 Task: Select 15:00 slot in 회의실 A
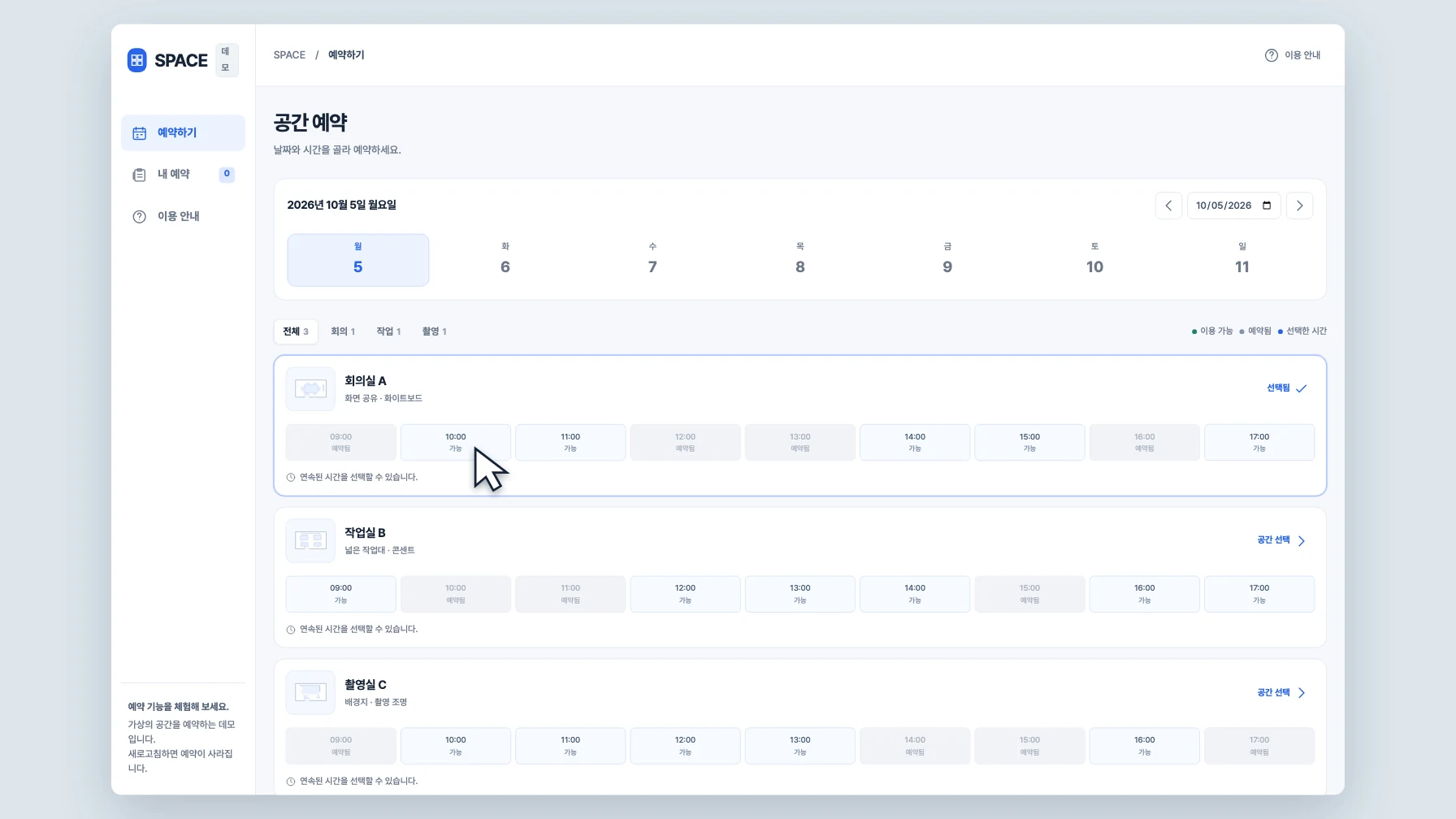(x=1029, y=442)
